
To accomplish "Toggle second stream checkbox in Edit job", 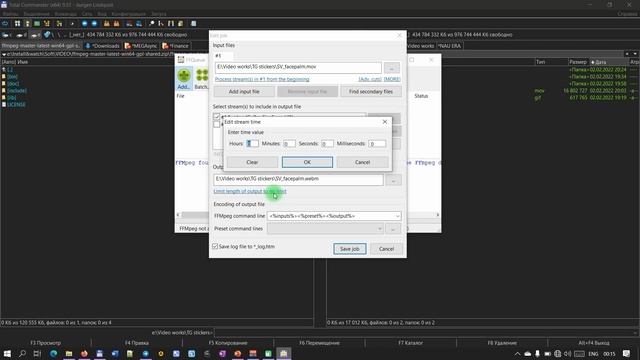I will point(217,124).
